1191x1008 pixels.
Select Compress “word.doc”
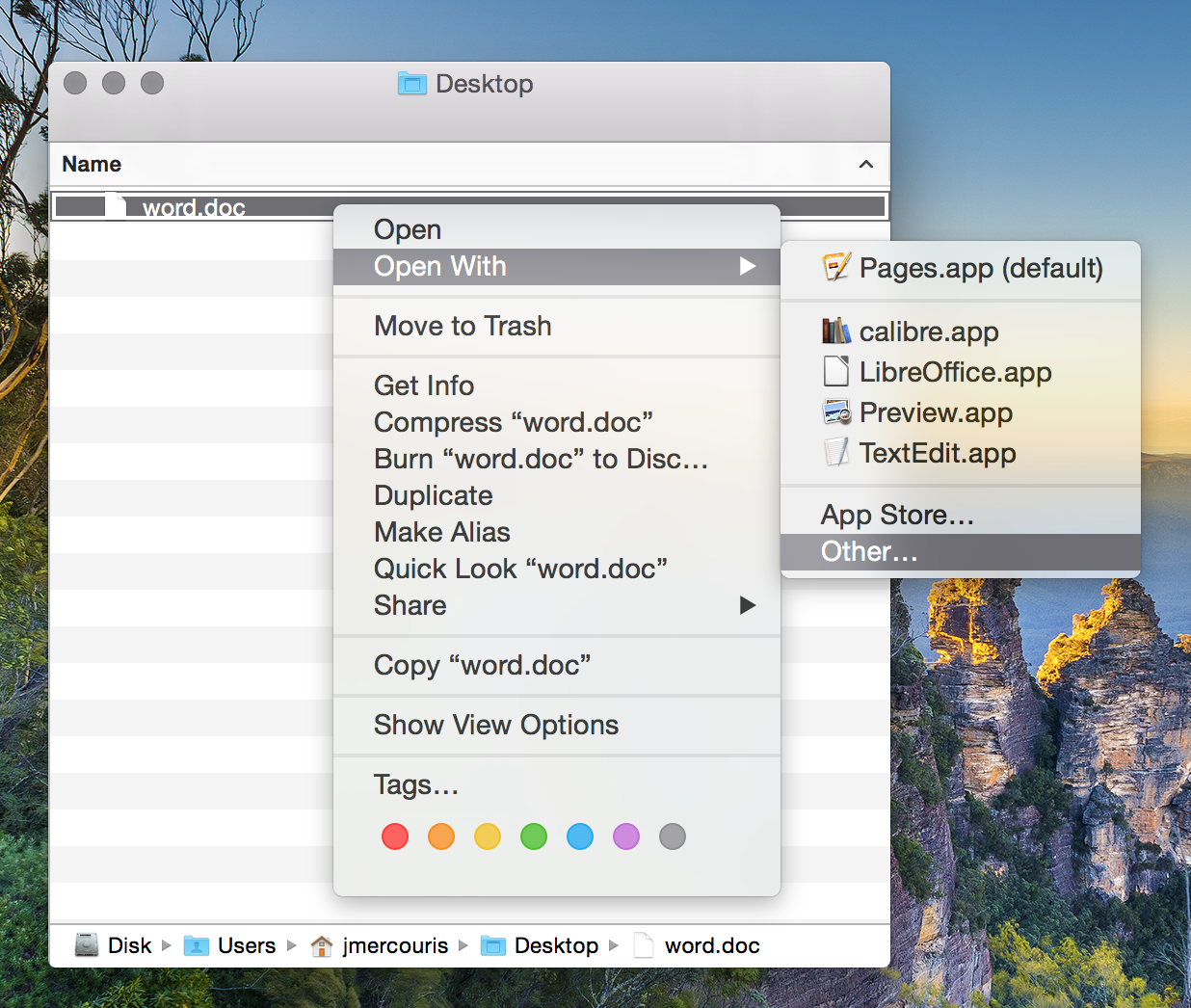click(x=556, y=422)
